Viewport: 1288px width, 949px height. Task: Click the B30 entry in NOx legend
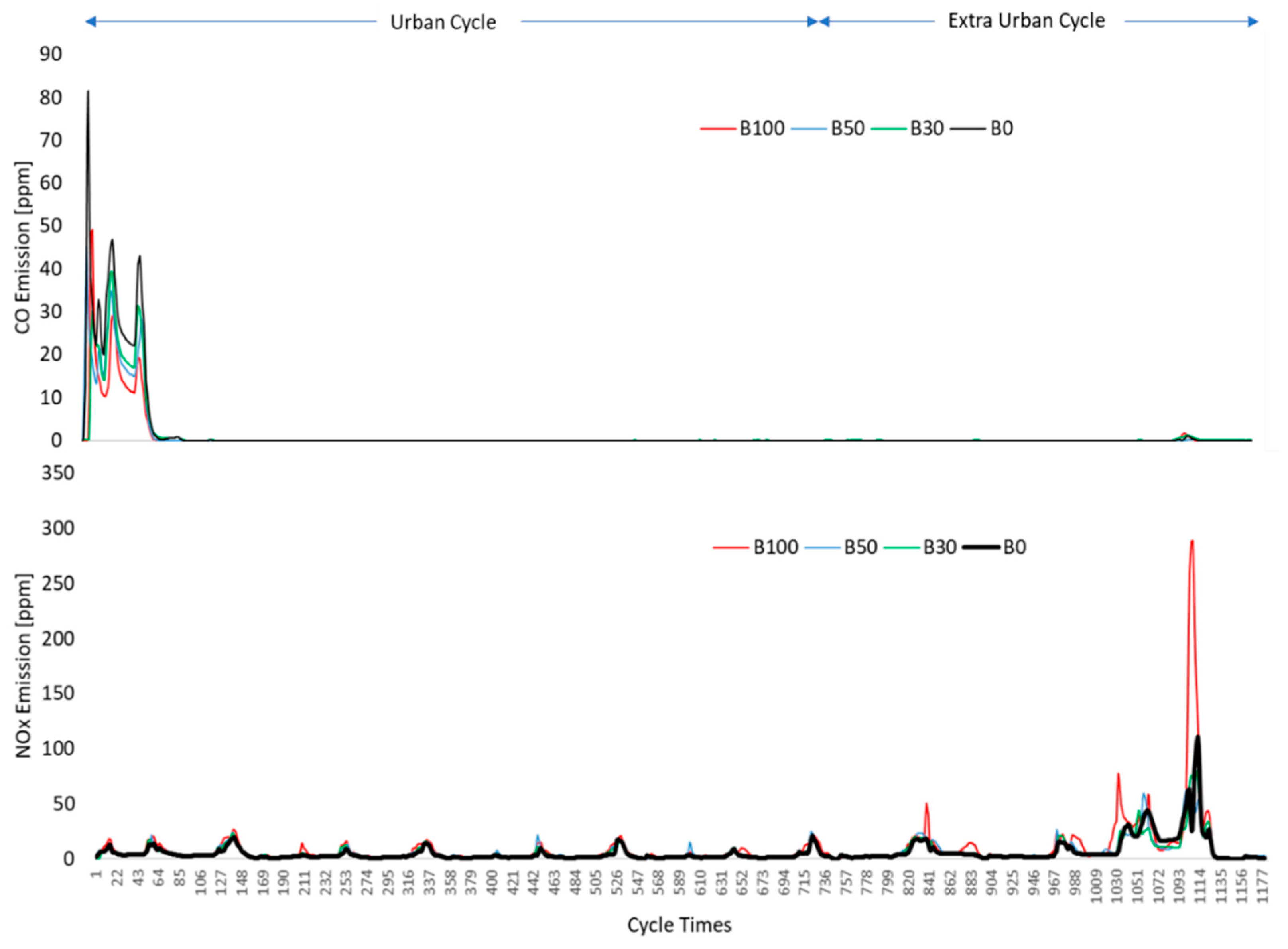click(x=939, y=547)
